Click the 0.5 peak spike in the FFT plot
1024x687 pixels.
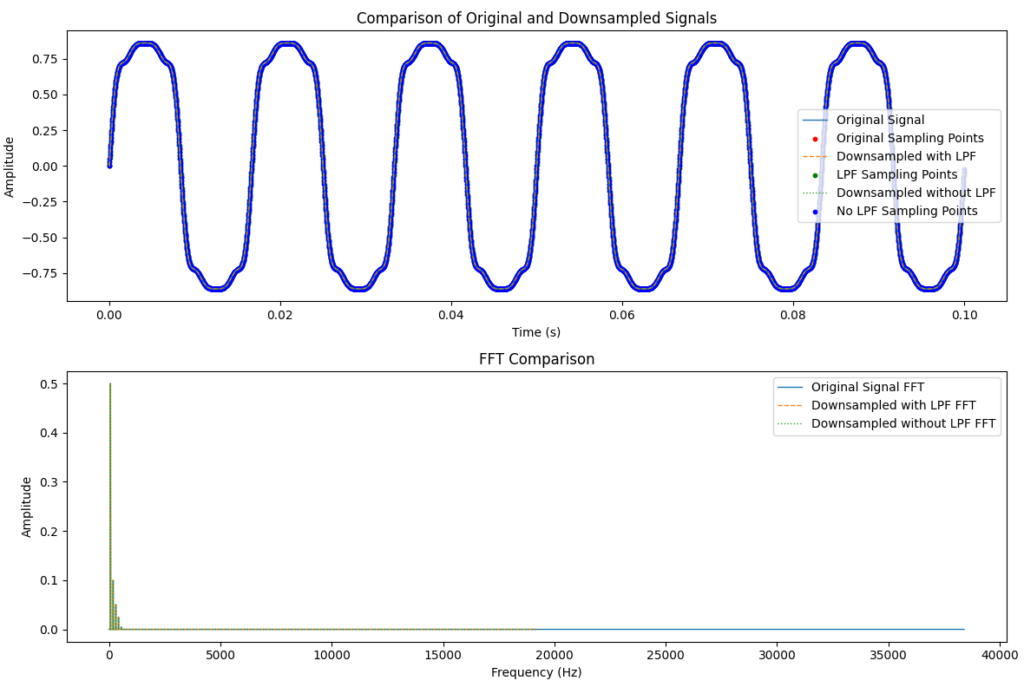110,390
